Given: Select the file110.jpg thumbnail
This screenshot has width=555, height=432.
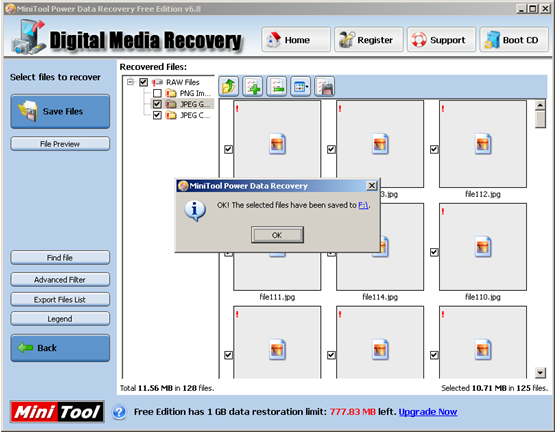Looking at the screenshot, I should [483, 246].
